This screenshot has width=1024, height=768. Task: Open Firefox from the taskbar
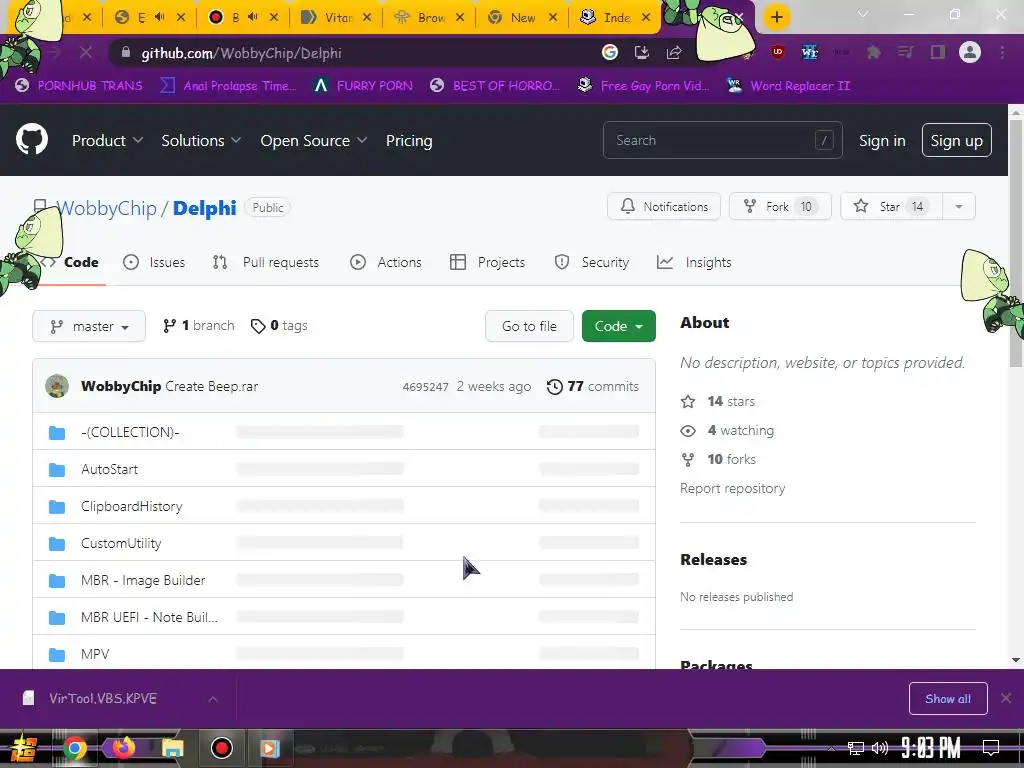click(x=123, y=747)
